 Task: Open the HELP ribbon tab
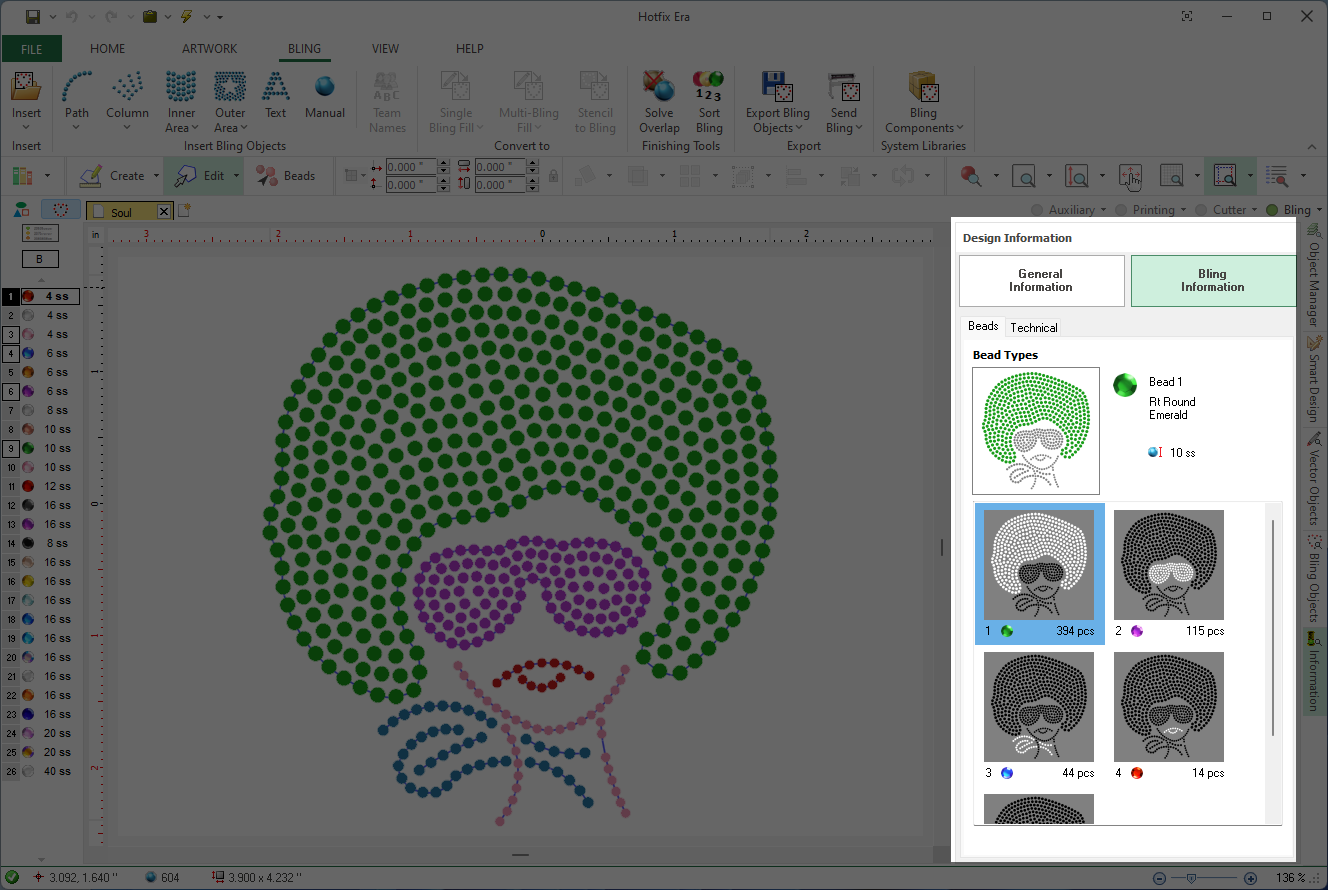(x=470, y=48)
